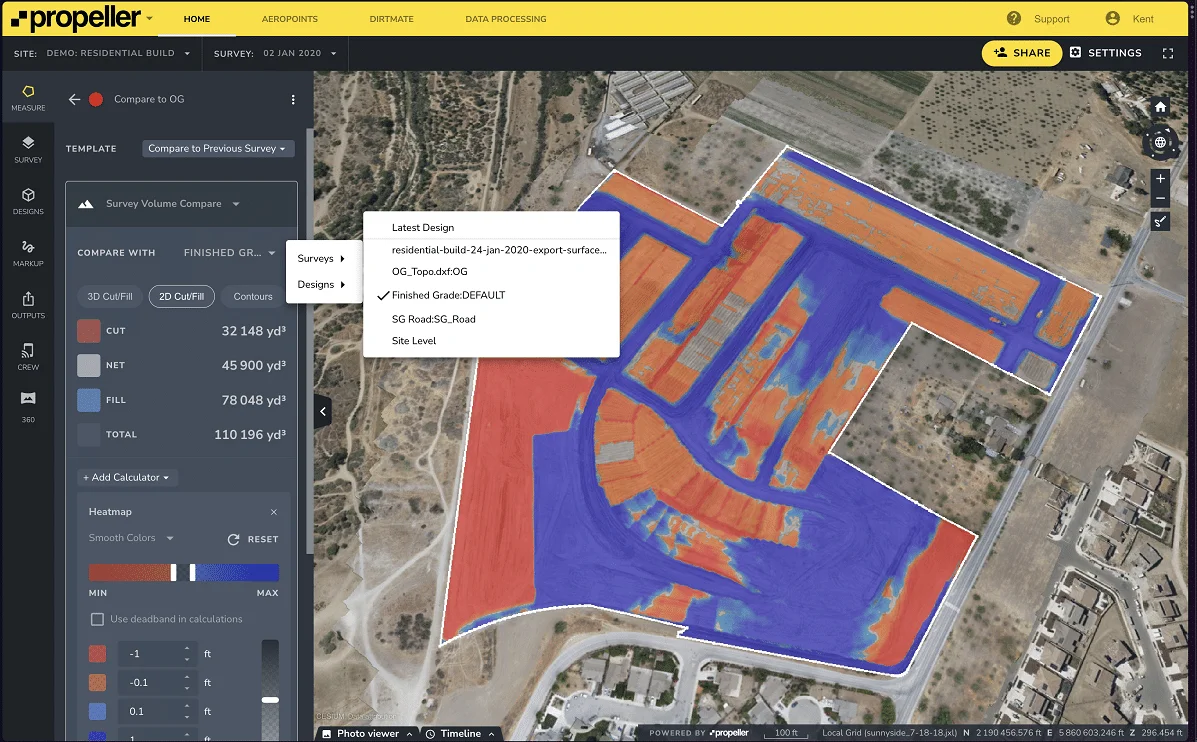
Task: Open the Compare to Previous Survey template dropdown
Action: [218, 148]
